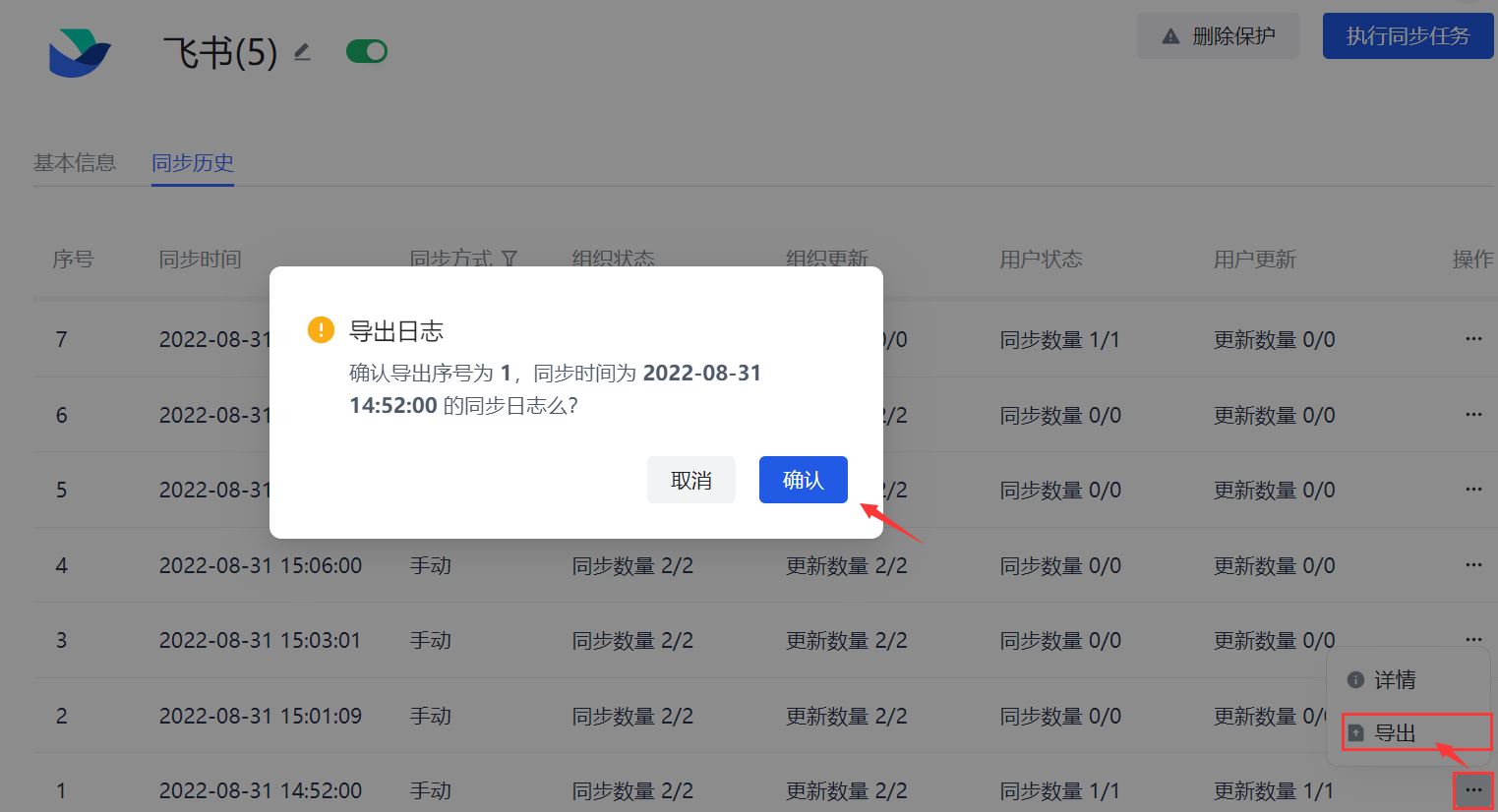
Task: Choose 详情 from the actions menu
Action: (1394, 680)
